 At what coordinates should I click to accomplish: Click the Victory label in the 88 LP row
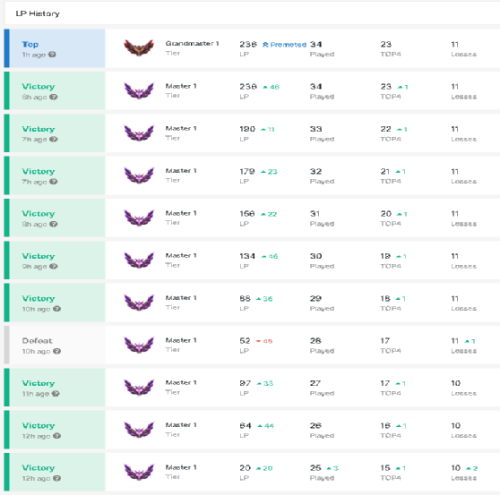point(38,298)
